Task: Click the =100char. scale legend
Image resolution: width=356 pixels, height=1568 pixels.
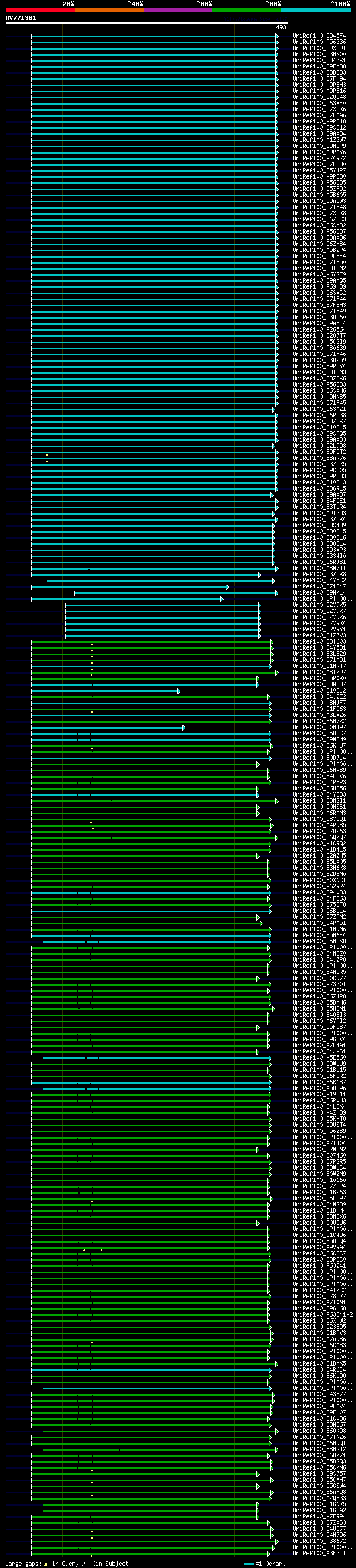Action: 264,1564
